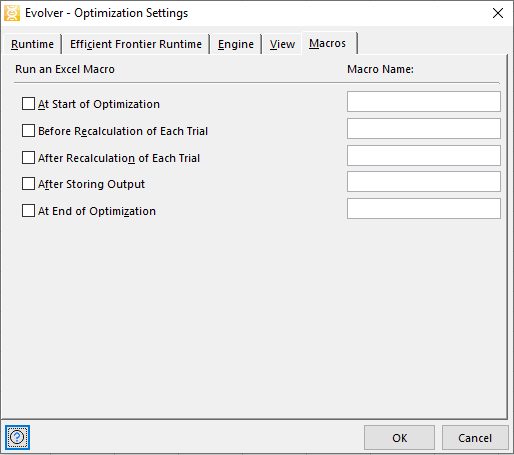
Task: Enable After Storing Output macro option
Action: 28,184
